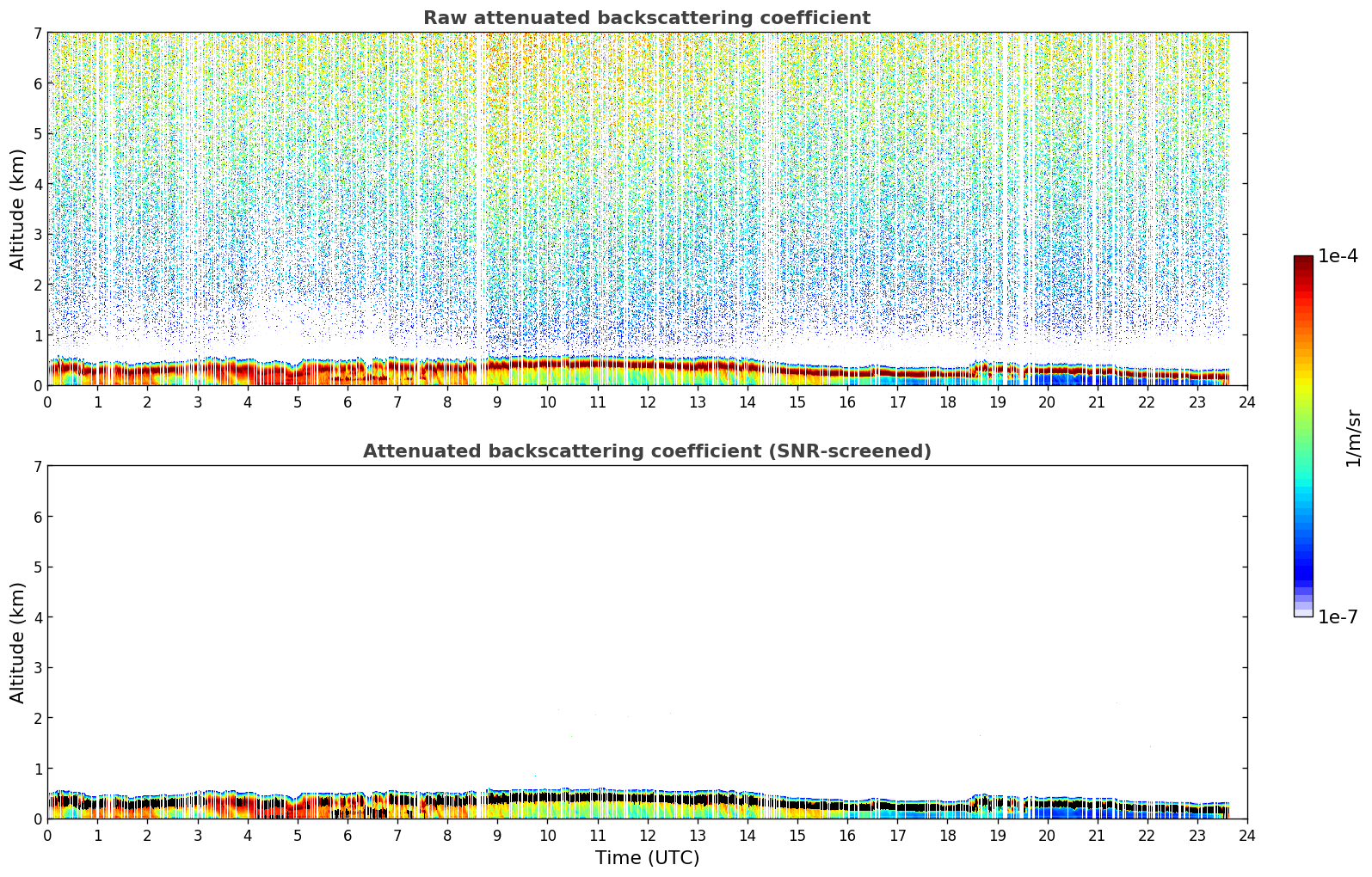This screenshot has height=877, width=1372.
Task: Click the '3' altitude tick on the top plot
Action: [38, 235]
